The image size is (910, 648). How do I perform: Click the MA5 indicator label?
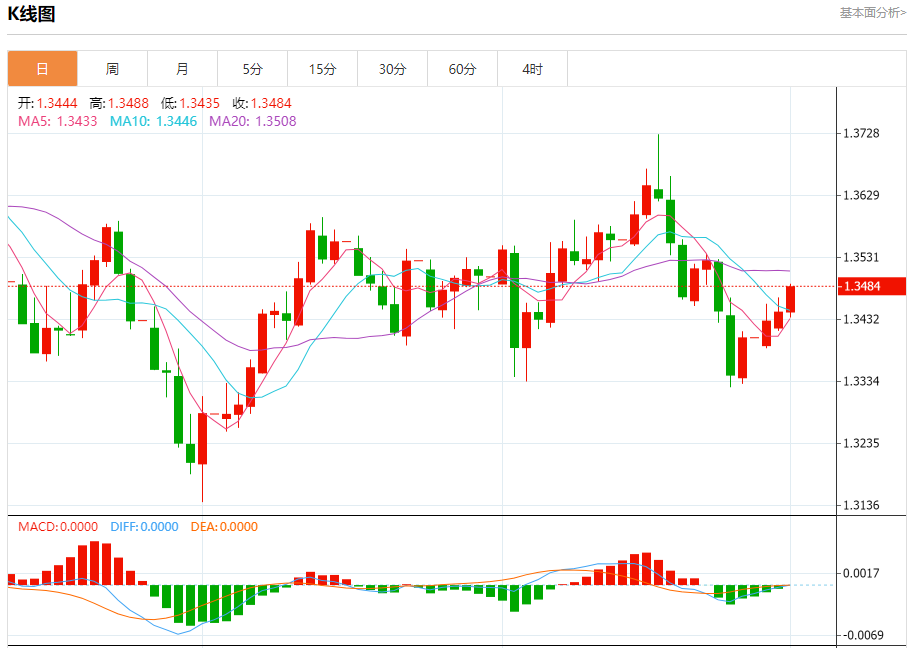pyautogui.click(x=57, y=121)
